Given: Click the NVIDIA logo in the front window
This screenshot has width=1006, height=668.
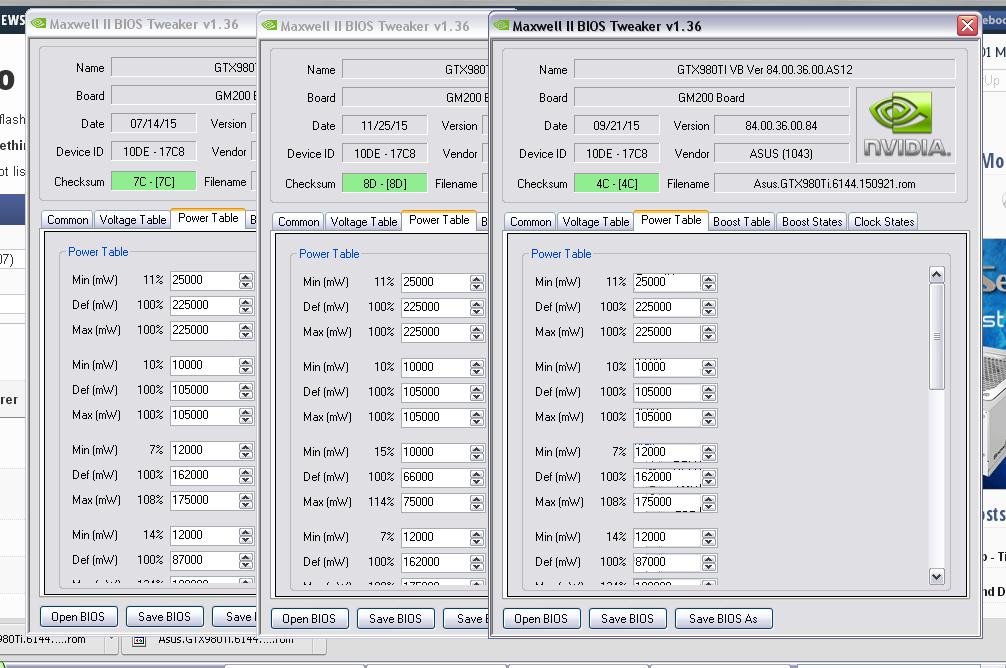Looking at the screenshot, I should click(x=905, y=124).
